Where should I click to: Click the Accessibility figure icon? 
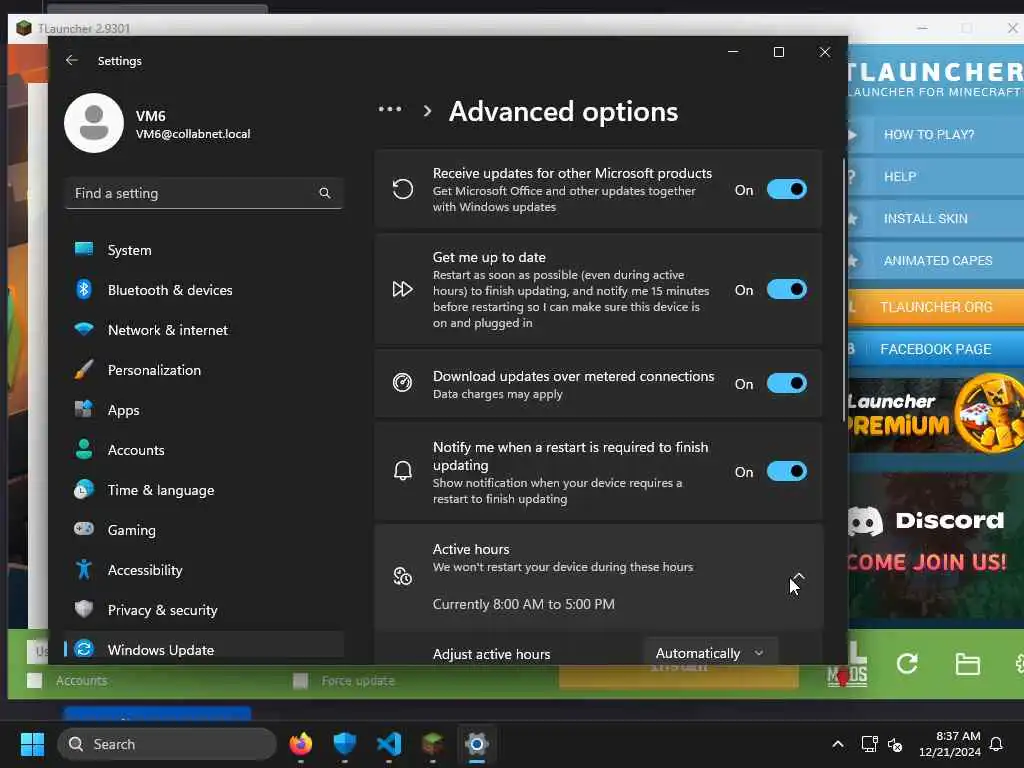point(84,569)
